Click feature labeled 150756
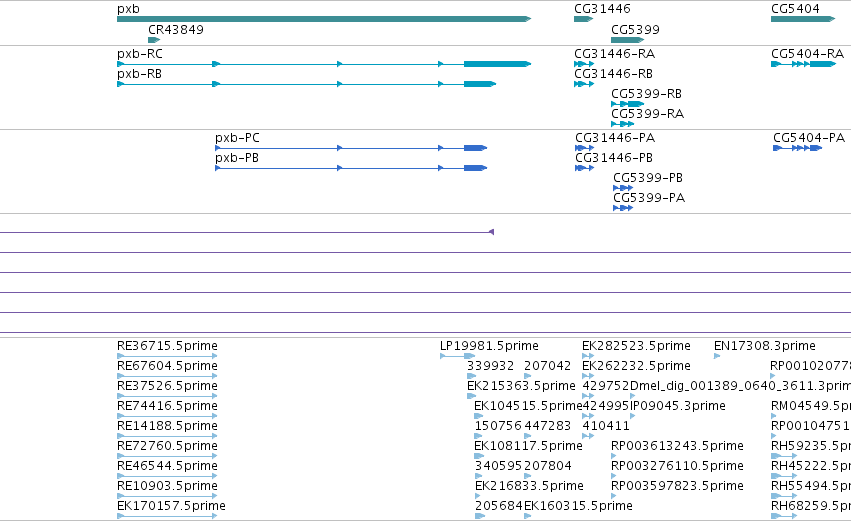The height and width of the screenshot is (521, 851). (x=498, y=427)
